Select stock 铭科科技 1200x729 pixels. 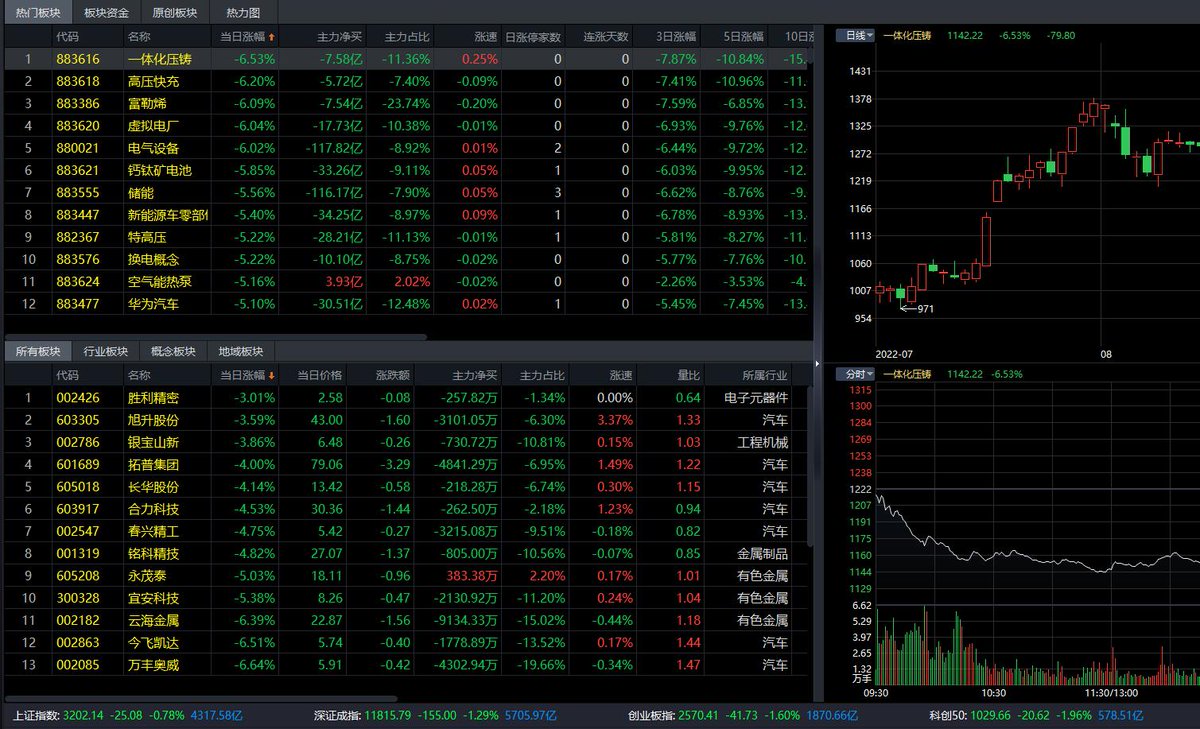(x=153, y=553)
